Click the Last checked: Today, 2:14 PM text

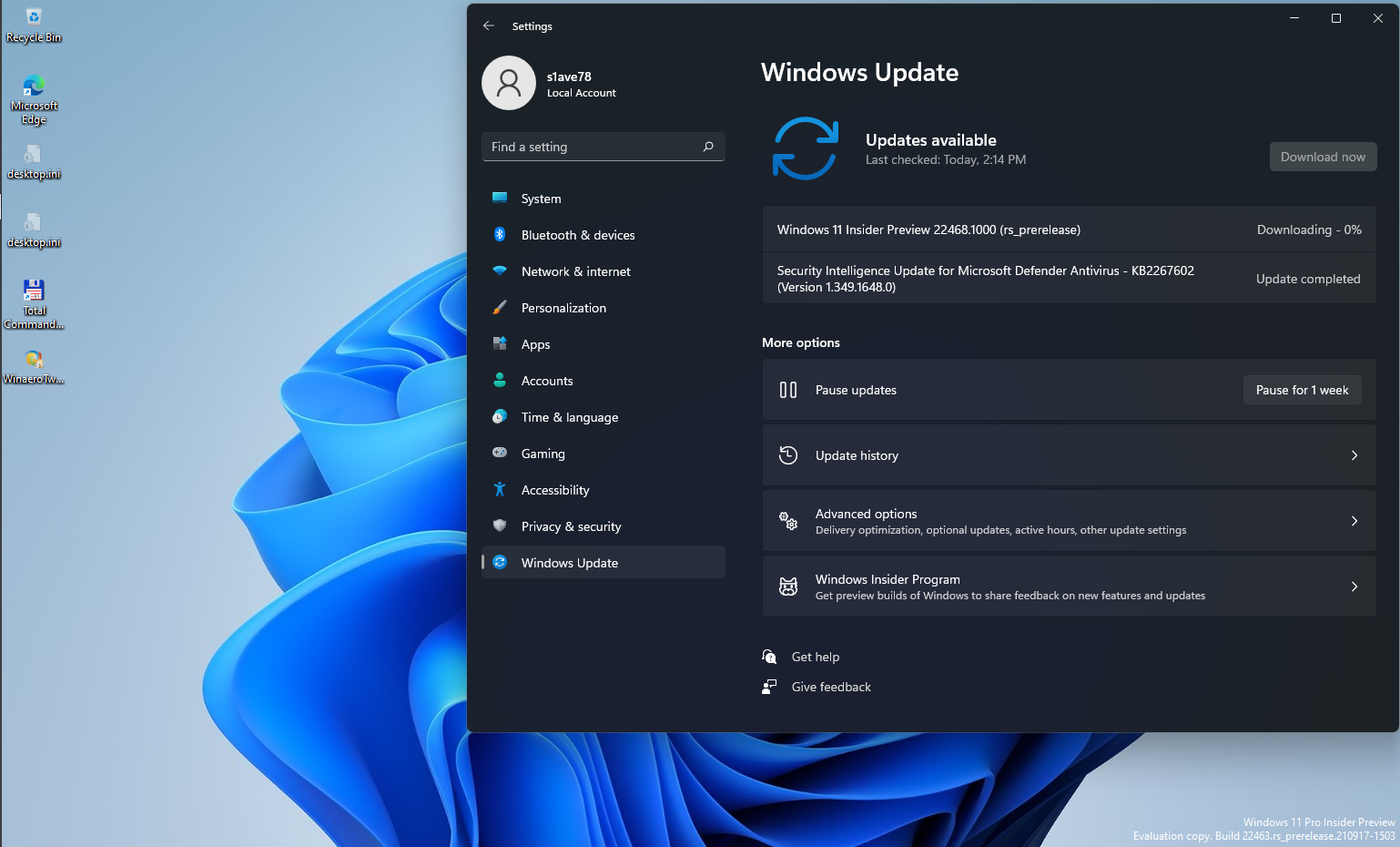[x=946, y=159]
